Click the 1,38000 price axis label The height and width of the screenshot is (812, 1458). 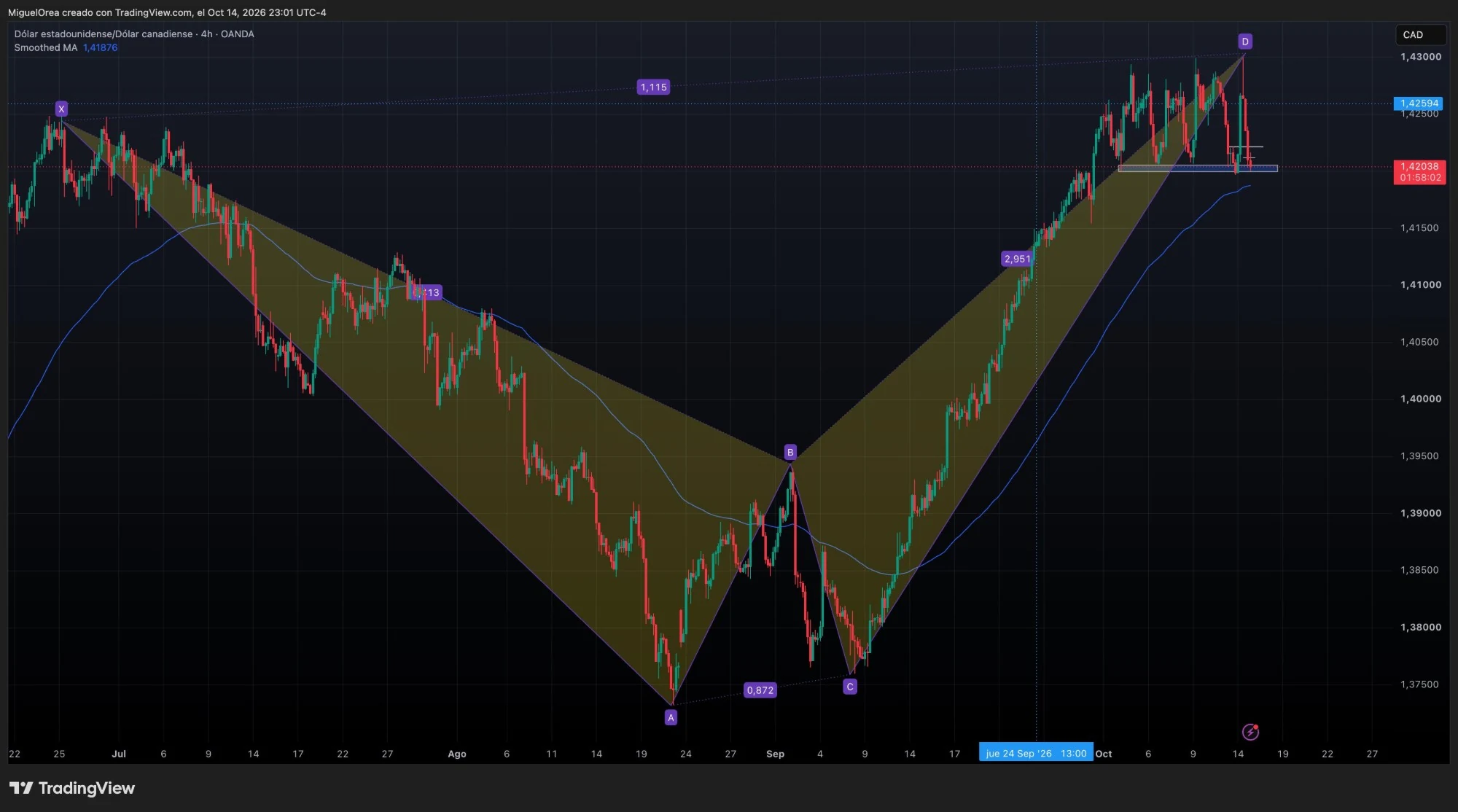click(1420, 627)
